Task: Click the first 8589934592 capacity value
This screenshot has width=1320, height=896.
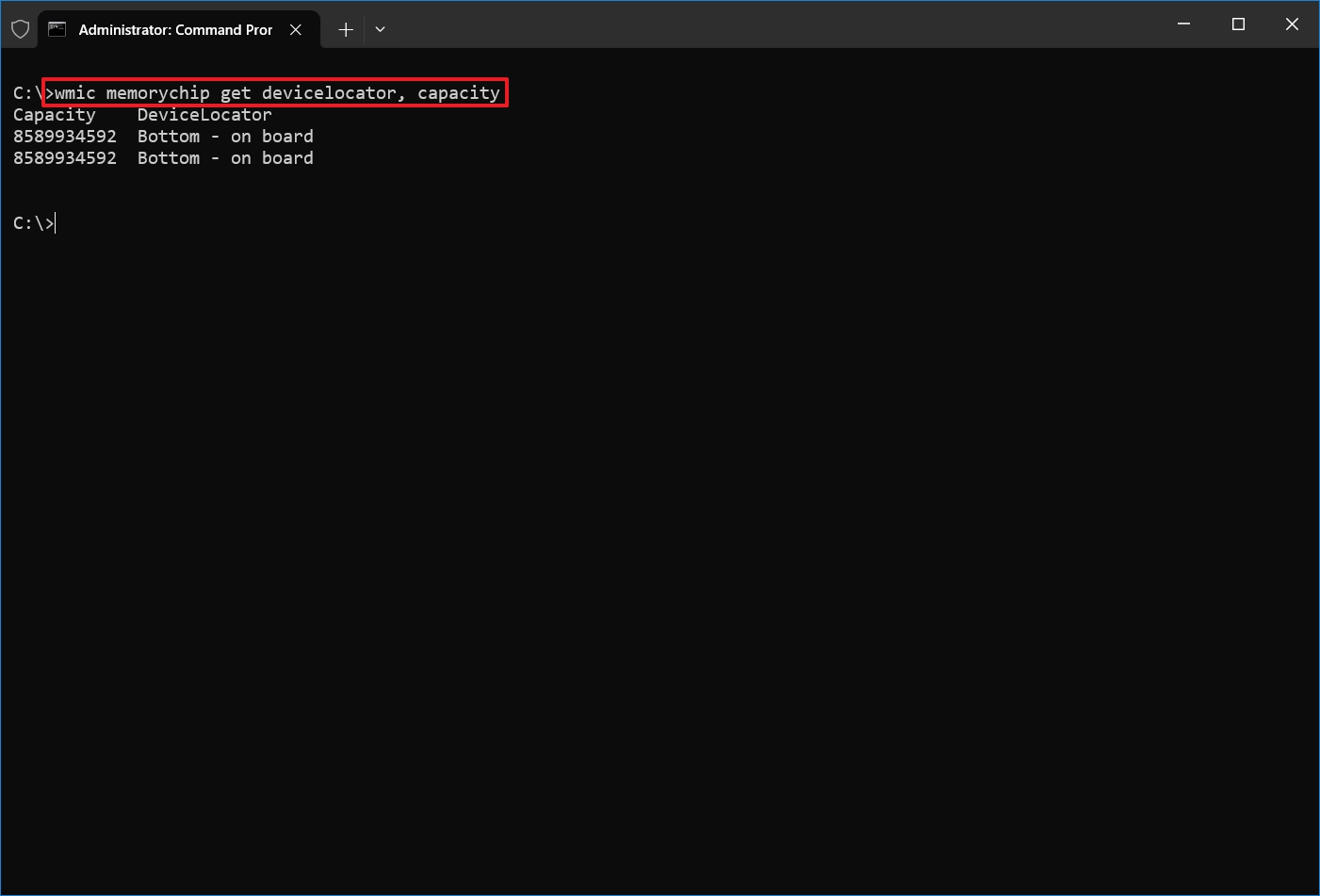Action: click(65, 137)
